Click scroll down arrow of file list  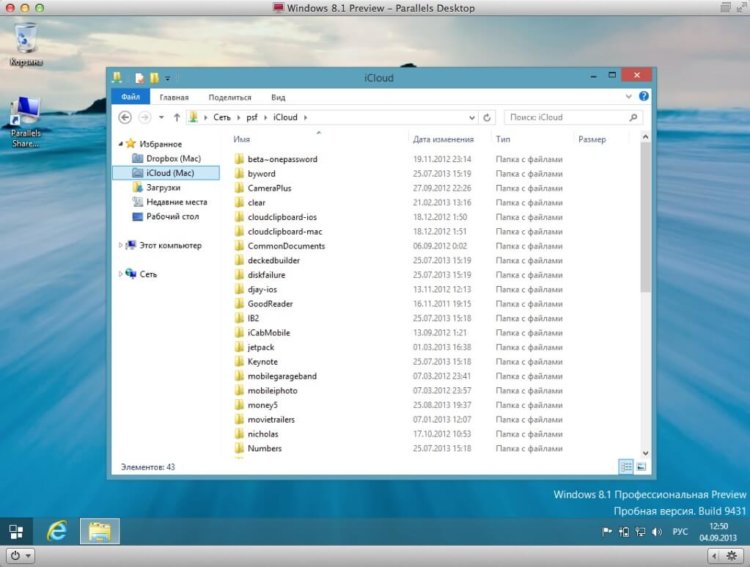[x=645, y=453]
